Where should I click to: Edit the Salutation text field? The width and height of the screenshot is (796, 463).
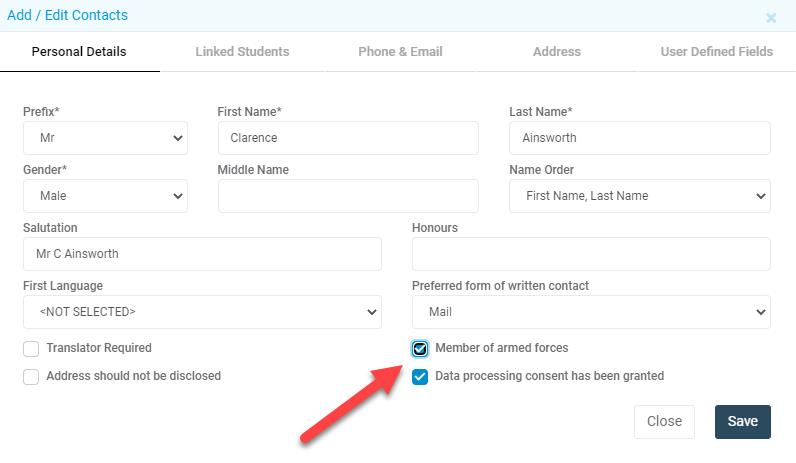pyautogui.click(x=202, y=254)
